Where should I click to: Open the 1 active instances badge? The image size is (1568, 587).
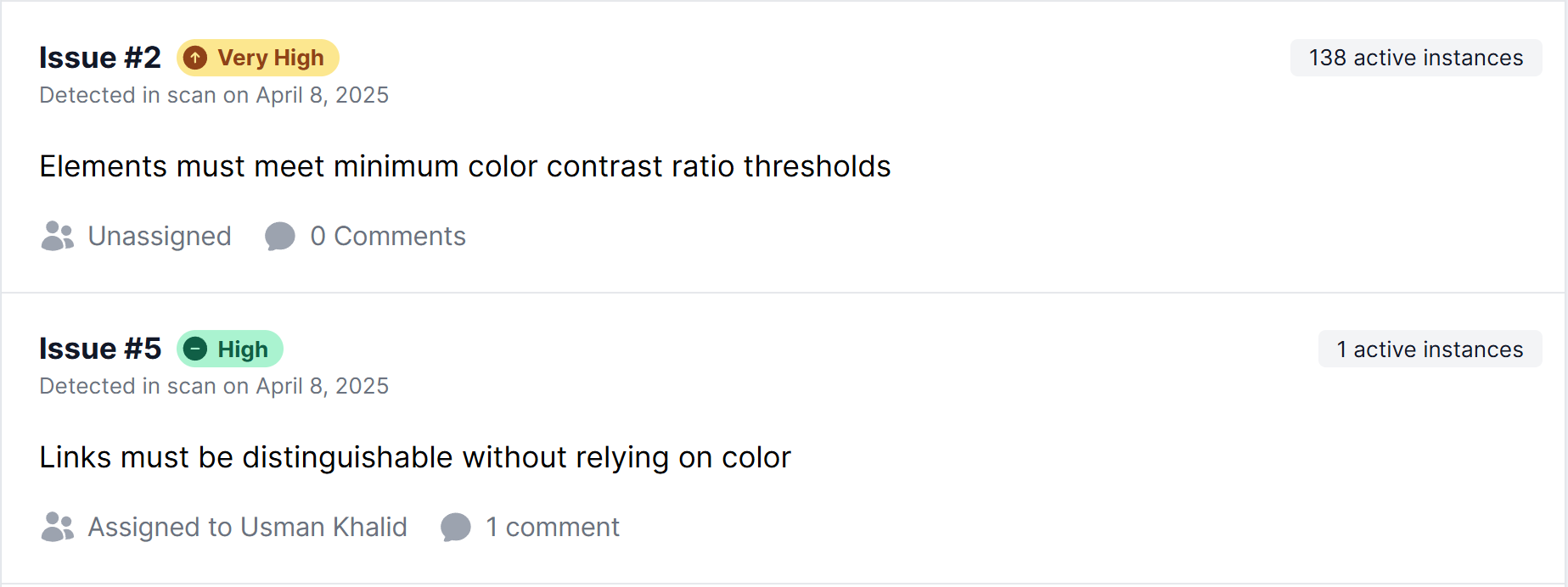click(x=1430, y=349)
